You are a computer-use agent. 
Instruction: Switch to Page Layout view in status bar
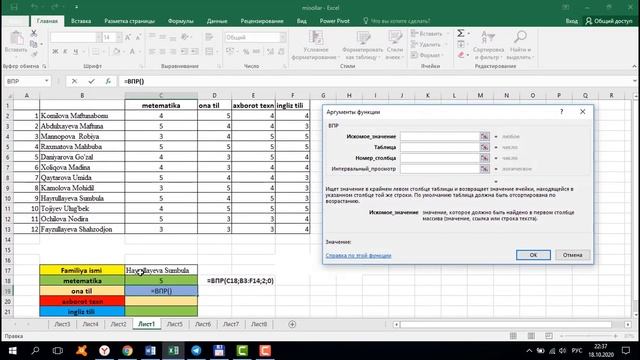click(x=531, y=336)
